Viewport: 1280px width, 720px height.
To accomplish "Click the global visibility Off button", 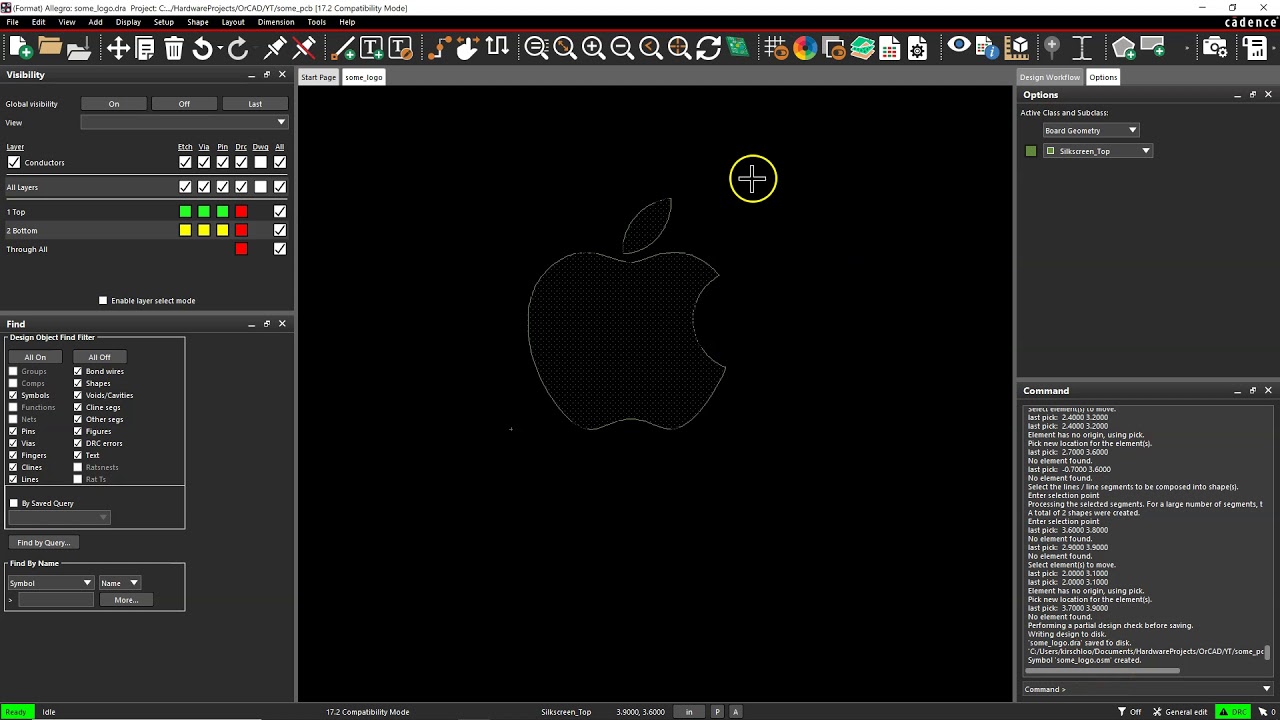I will 184,104.
